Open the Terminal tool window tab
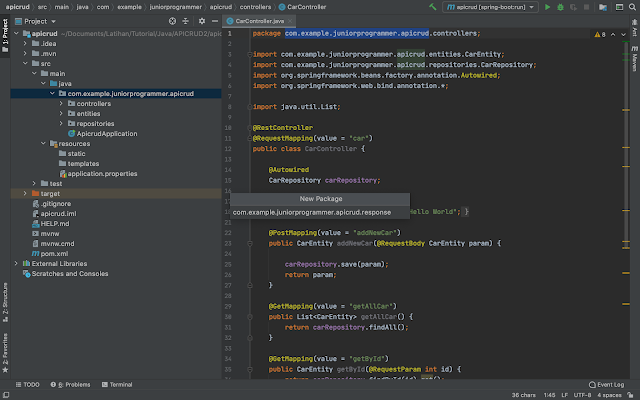 [x=117, y=384]
